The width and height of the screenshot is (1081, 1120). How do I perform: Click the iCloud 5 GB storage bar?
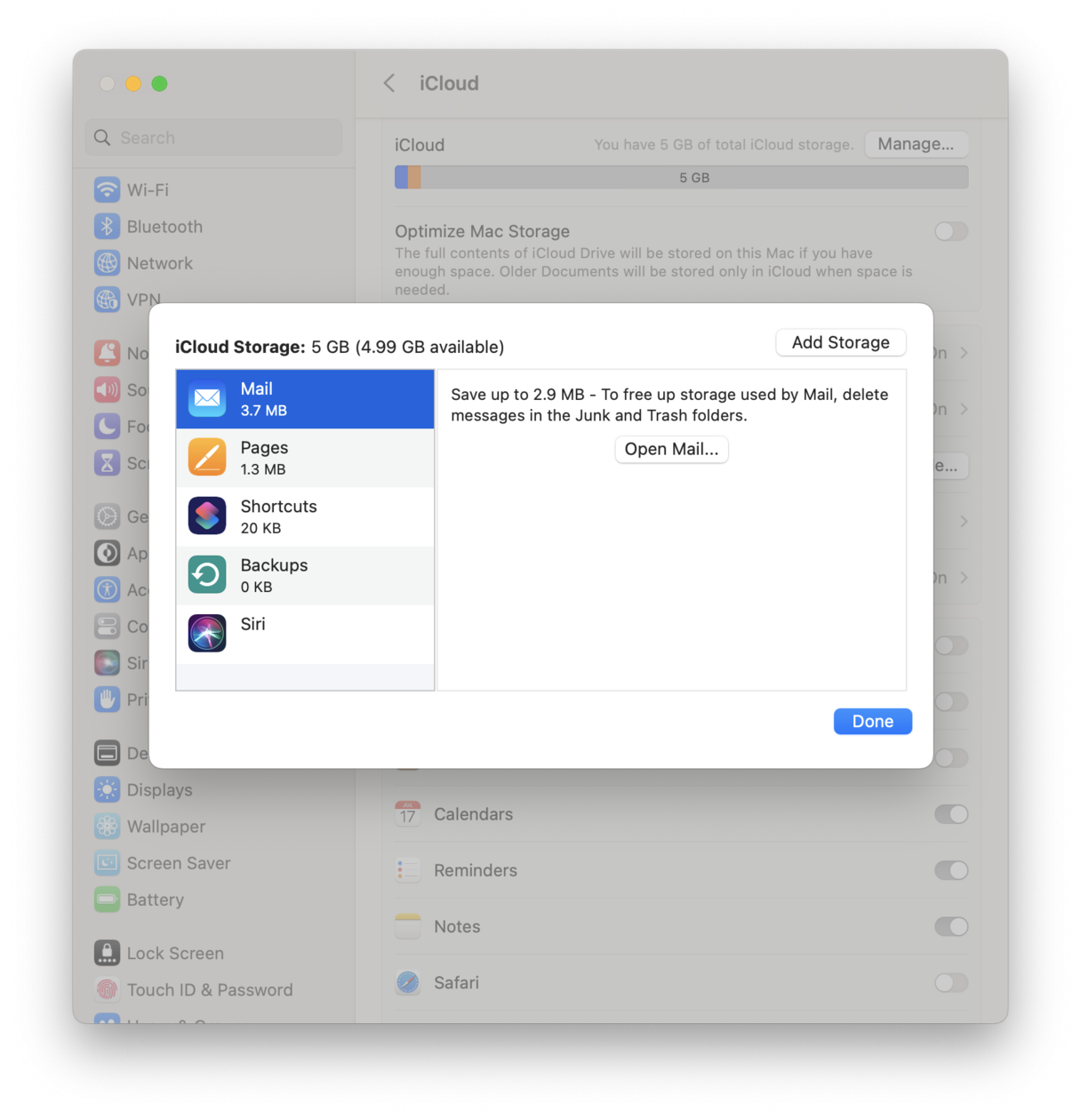pyautogui.click(x=681, y=178)
